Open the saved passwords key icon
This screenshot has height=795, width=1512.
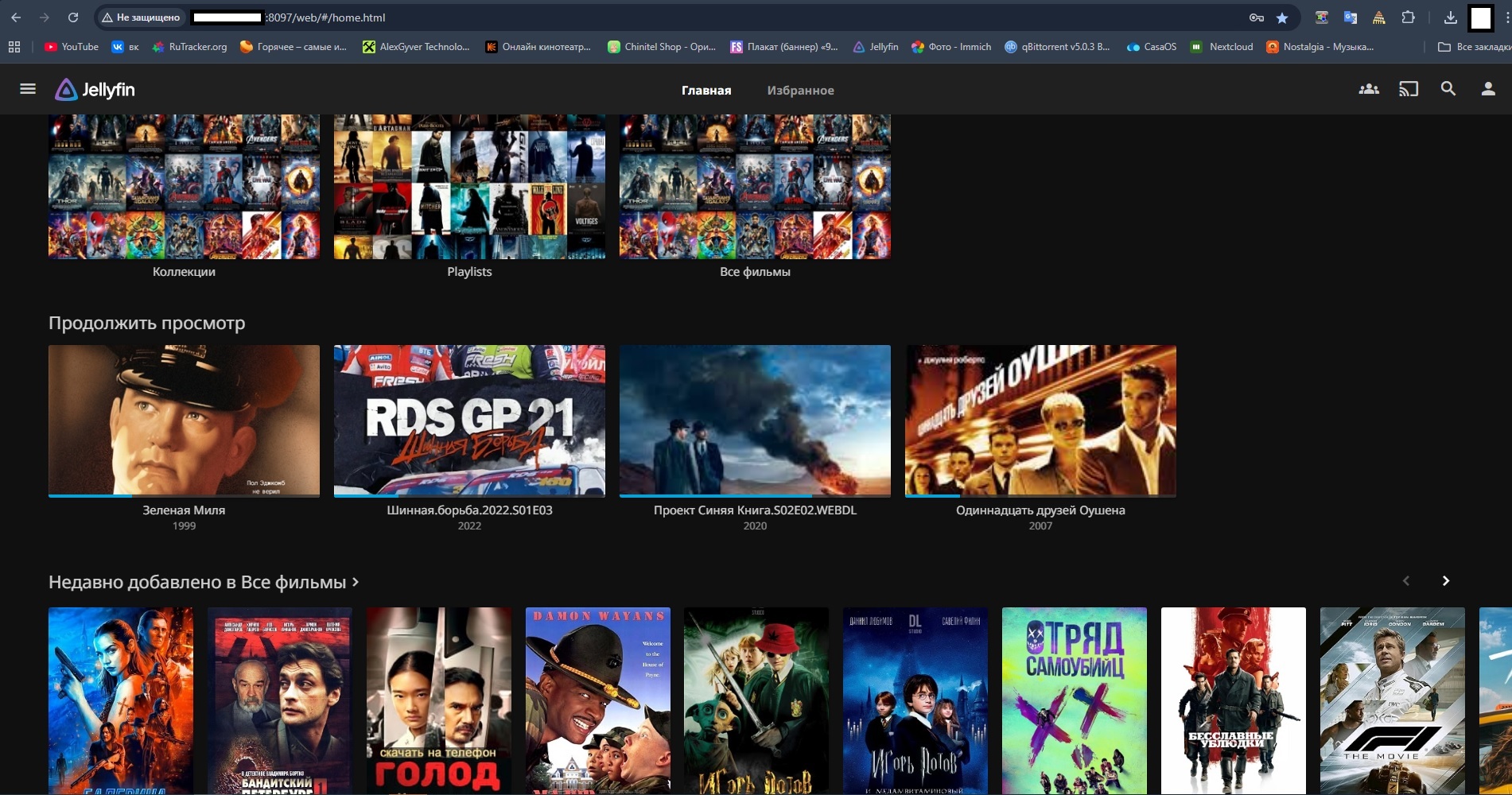pos(1257,17)
